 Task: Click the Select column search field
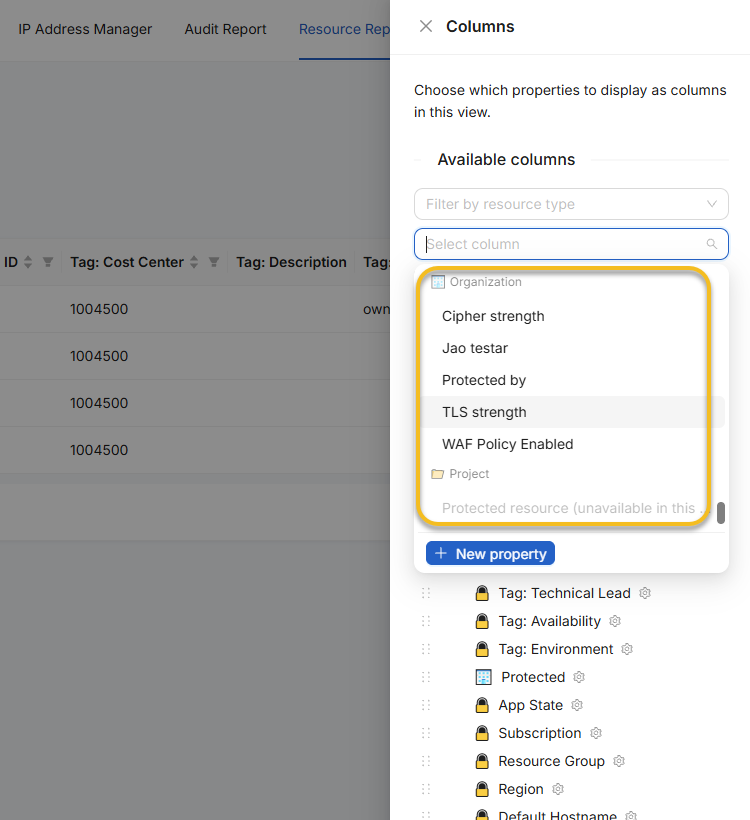pos(571,244)
